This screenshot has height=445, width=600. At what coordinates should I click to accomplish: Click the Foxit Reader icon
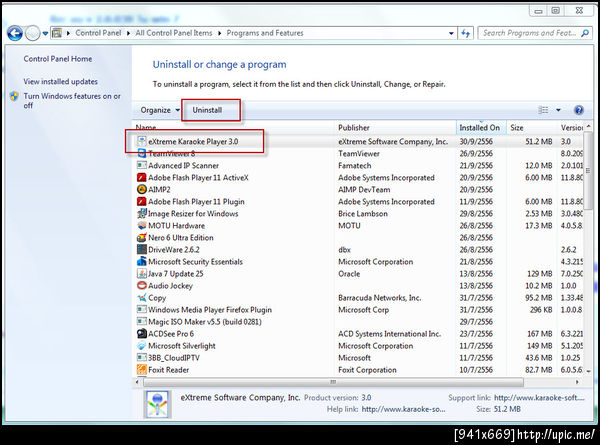(142, 370)
